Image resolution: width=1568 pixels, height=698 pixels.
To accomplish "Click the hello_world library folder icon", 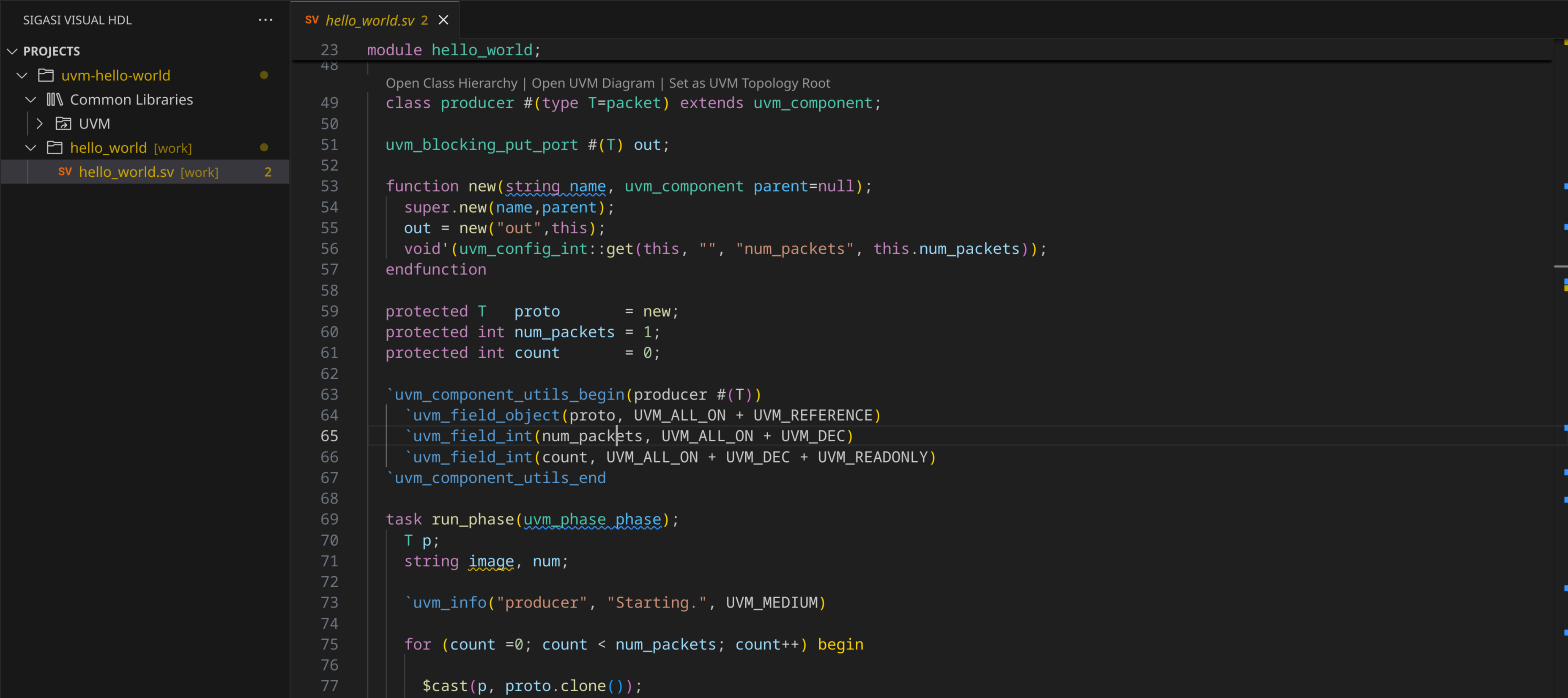I will [55, 148].
